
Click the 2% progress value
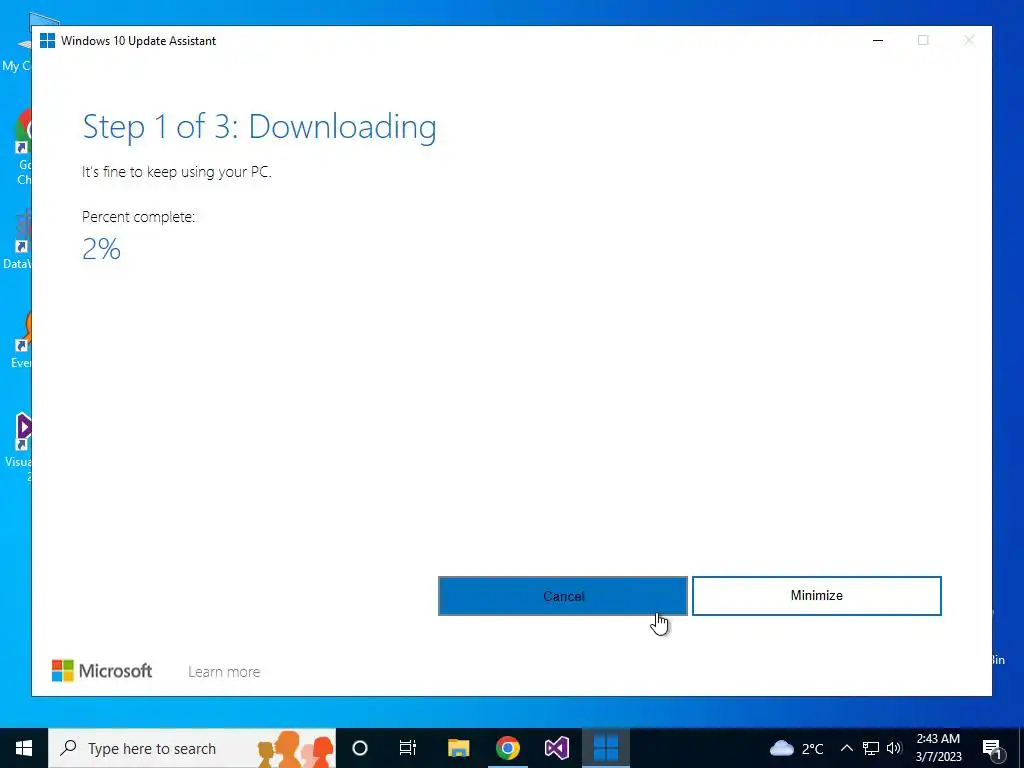101,249
